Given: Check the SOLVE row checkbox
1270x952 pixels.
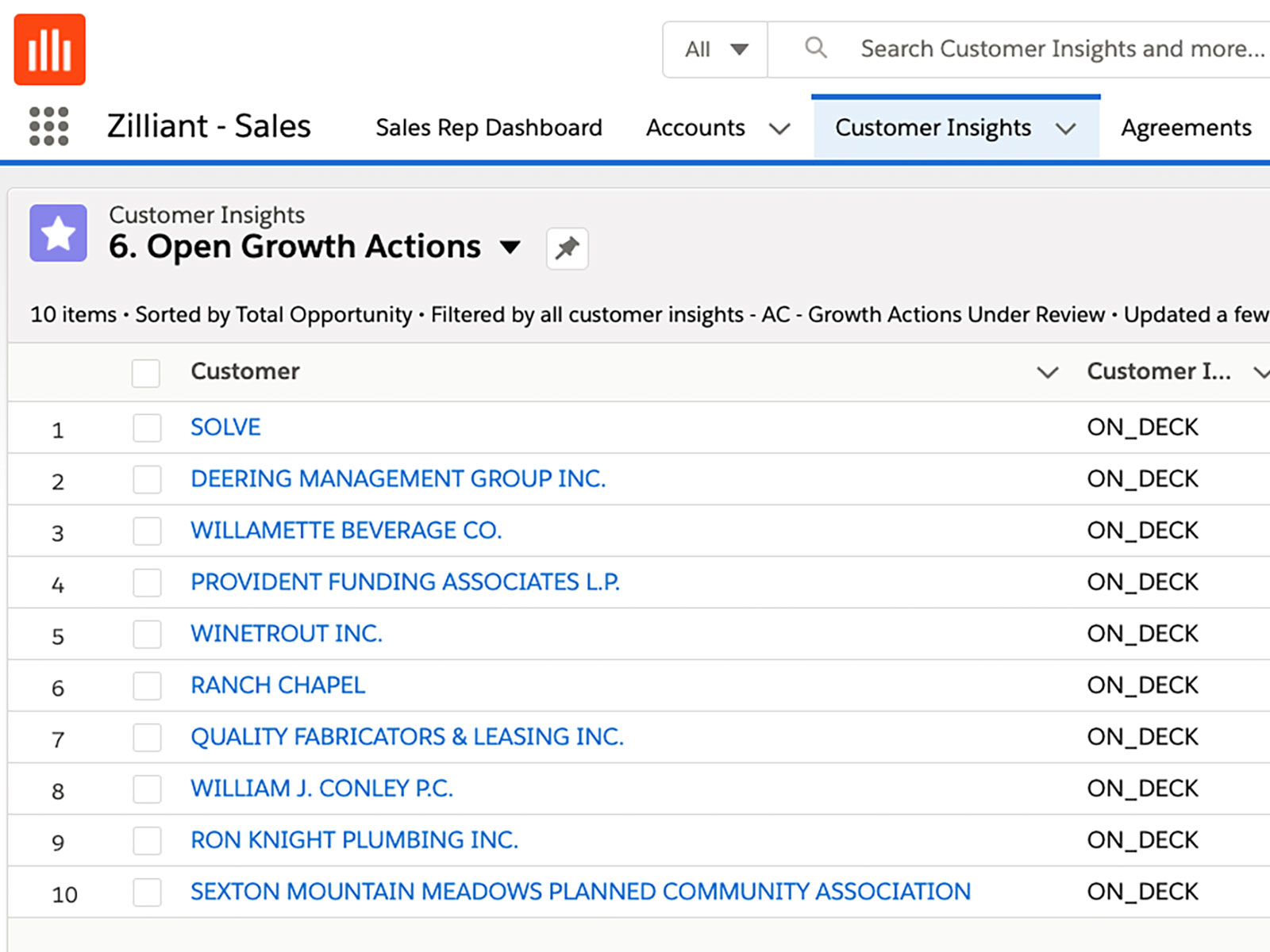Looking at the screenshot, I should click(147, 428).
